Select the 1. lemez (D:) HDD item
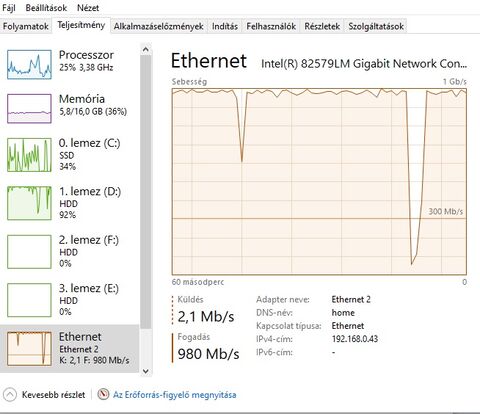The width and height of the screenshot is (480, 414). click(69, 203)
